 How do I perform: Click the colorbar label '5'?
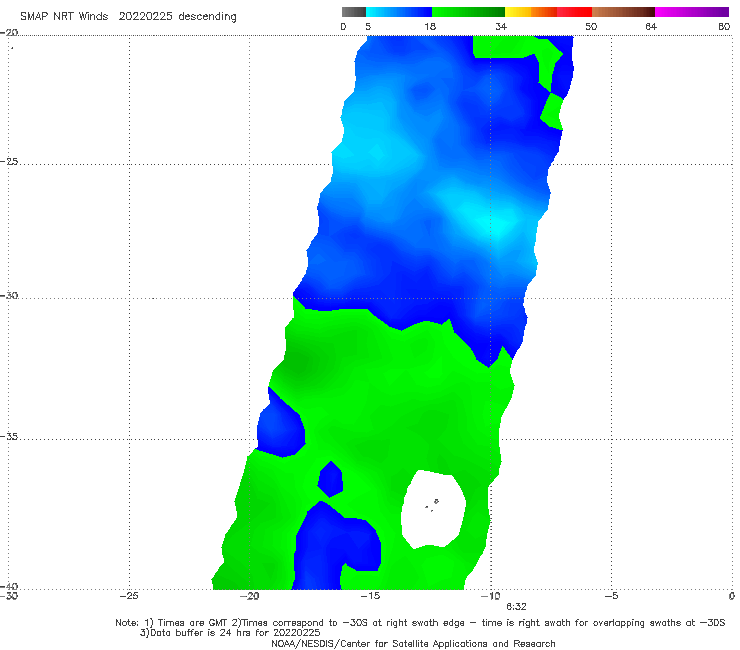[x=368, y=27]
